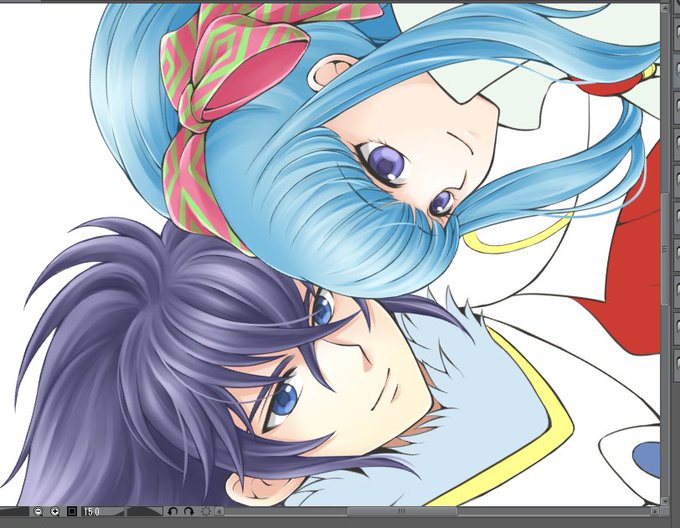The image size is (680, 528).
Task: Click the vertical scrollbar thumb beside the canvas
Action: click(x=665, y=250)
